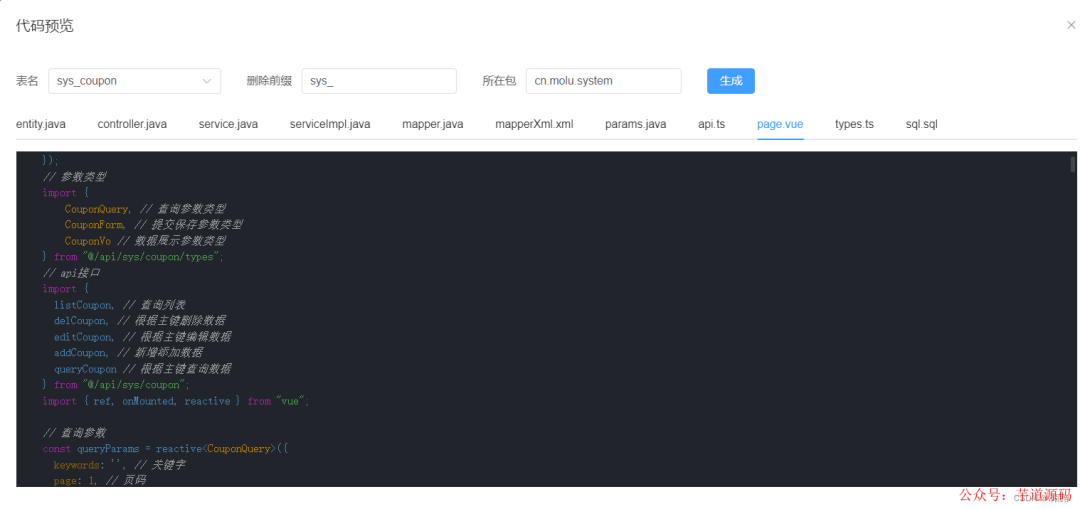The image size is (1080, 509).
Task: Click the delCoupon code line
Action: (x=140, y=321)
